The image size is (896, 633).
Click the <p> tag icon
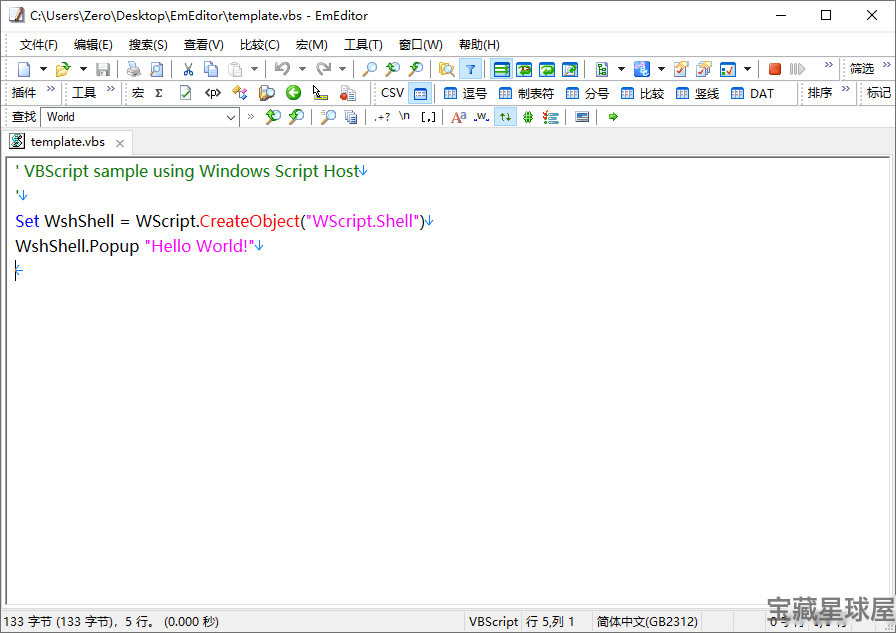pos(213,93)
